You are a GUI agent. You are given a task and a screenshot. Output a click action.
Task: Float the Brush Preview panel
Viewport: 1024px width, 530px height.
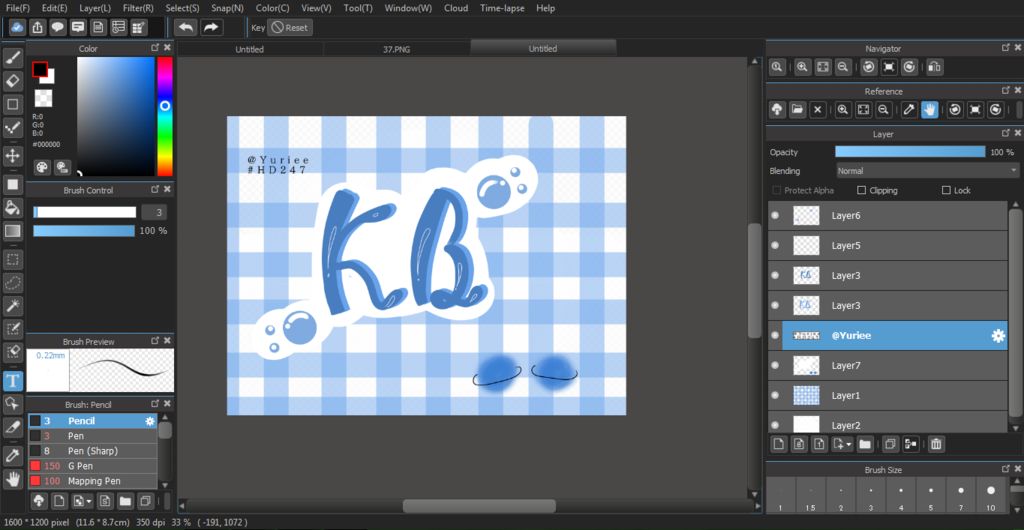[x=155, y=341]
